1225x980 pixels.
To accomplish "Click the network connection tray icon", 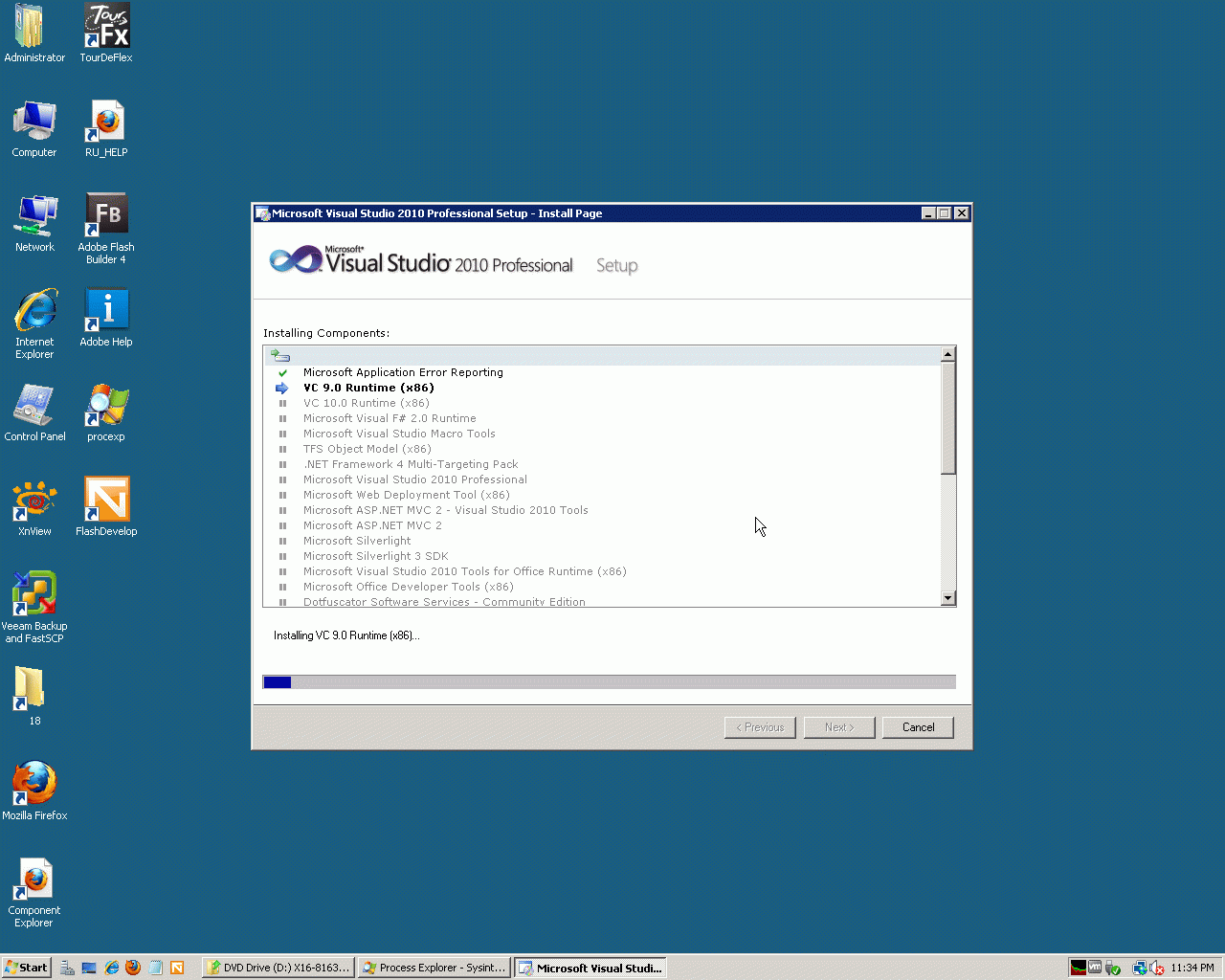I will coord(1140,968).
